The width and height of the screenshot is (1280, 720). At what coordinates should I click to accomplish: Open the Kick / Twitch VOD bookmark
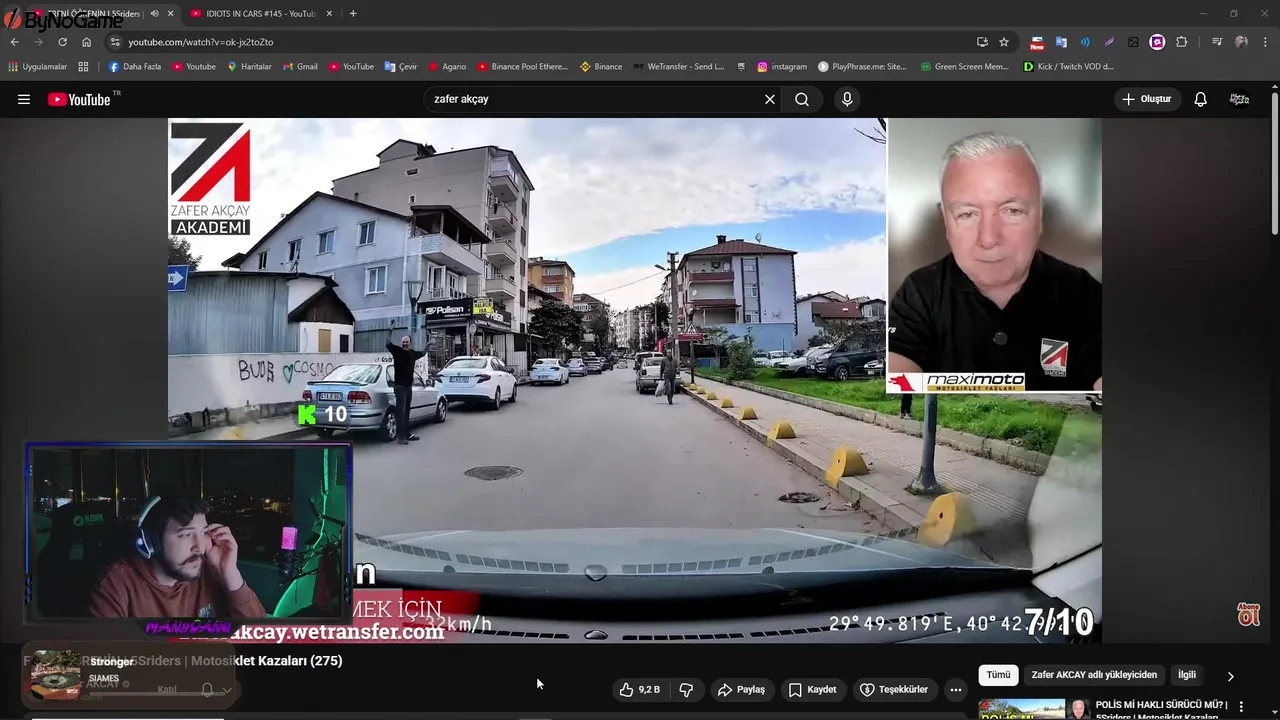1068,67
